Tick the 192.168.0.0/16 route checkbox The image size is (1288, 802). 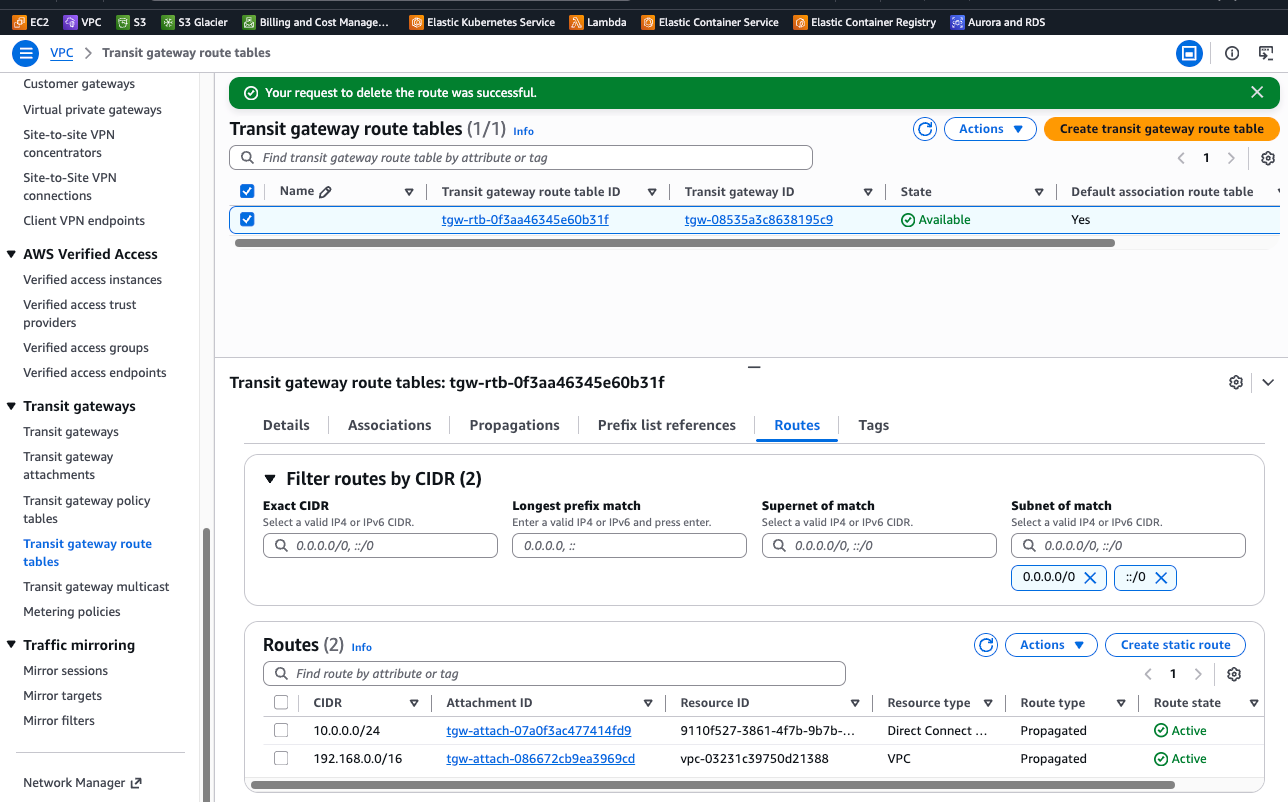281,759
